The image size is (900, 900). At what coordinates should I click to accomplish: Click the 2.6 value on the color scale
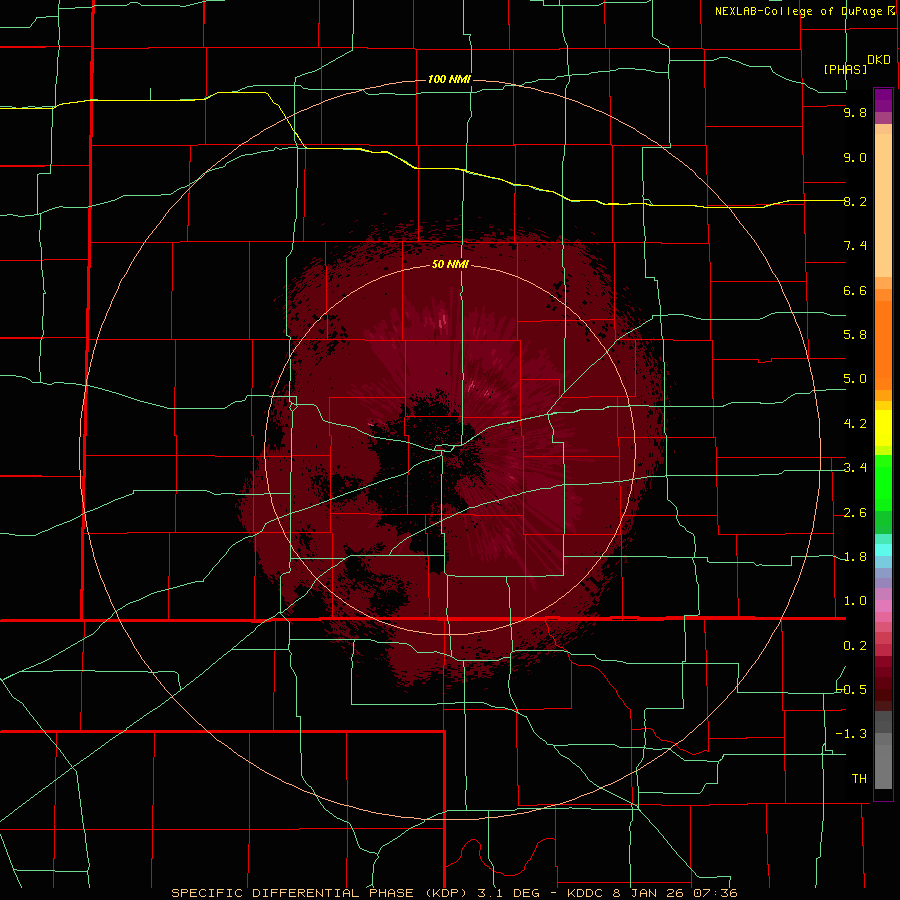(855, 513)
